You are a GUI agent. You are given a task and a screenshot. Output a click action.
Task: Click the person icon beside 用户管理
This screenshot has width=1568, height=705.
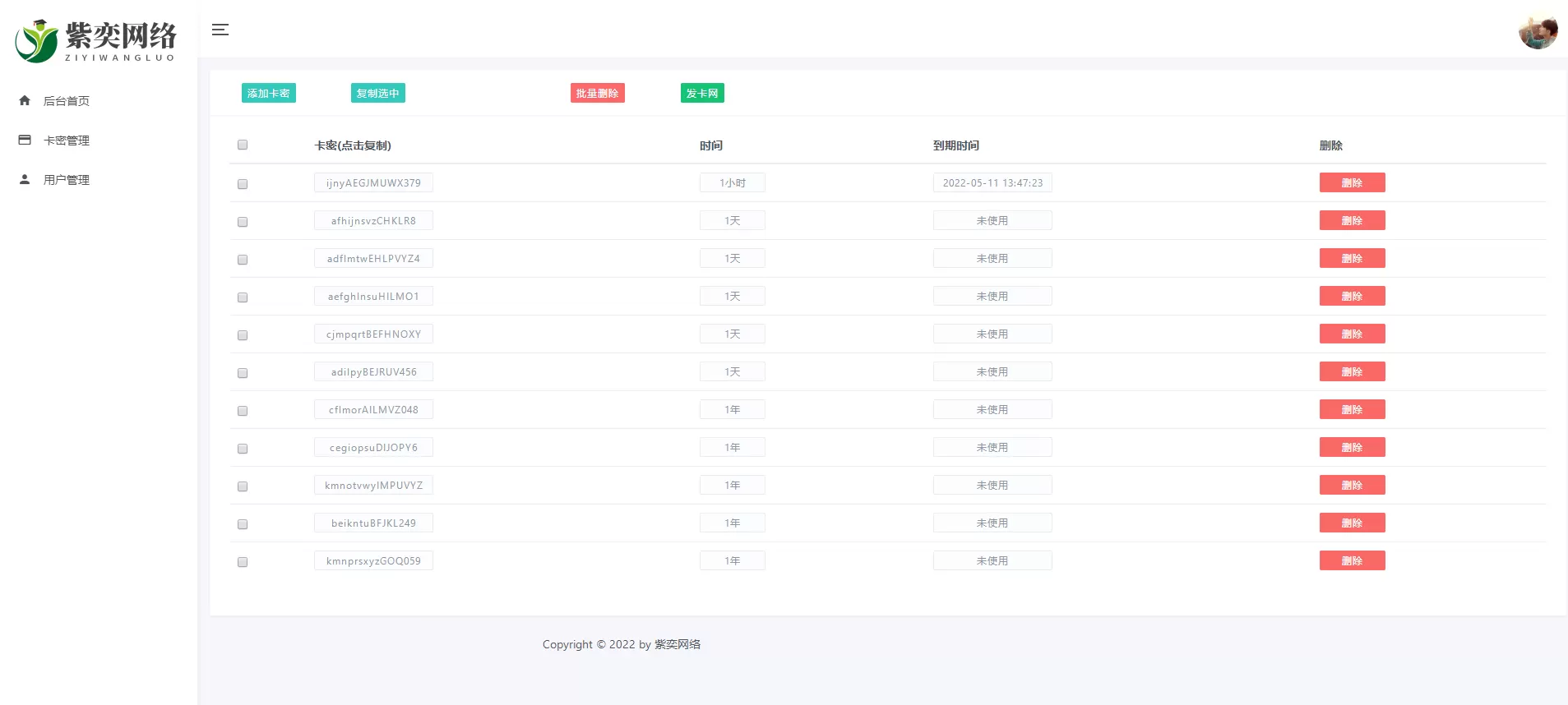pyautogui.click(x=25, y=179)
